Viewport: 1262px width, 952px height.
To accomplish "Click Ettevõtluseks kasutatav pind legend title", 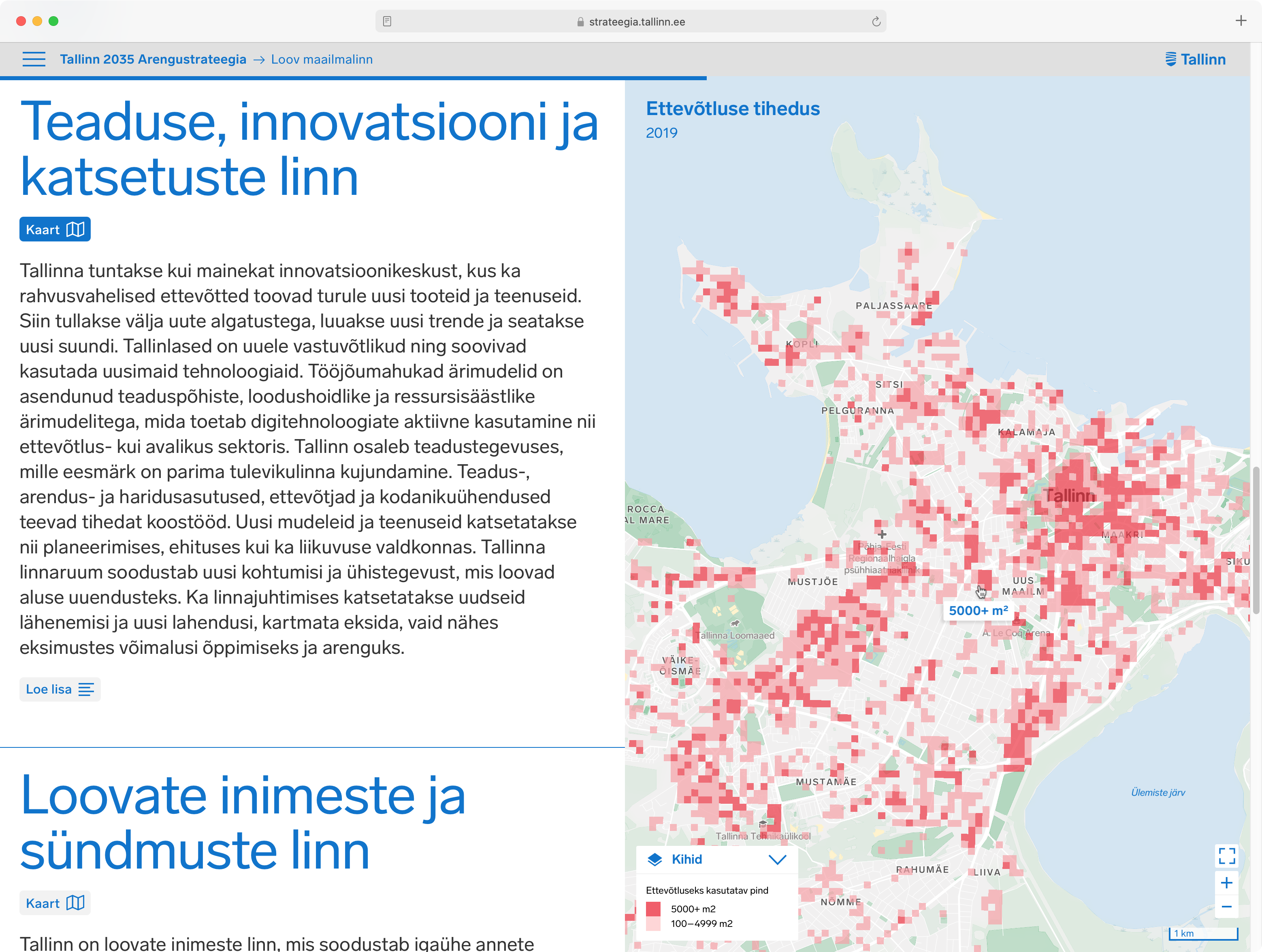I will click(x=707, y=890).
